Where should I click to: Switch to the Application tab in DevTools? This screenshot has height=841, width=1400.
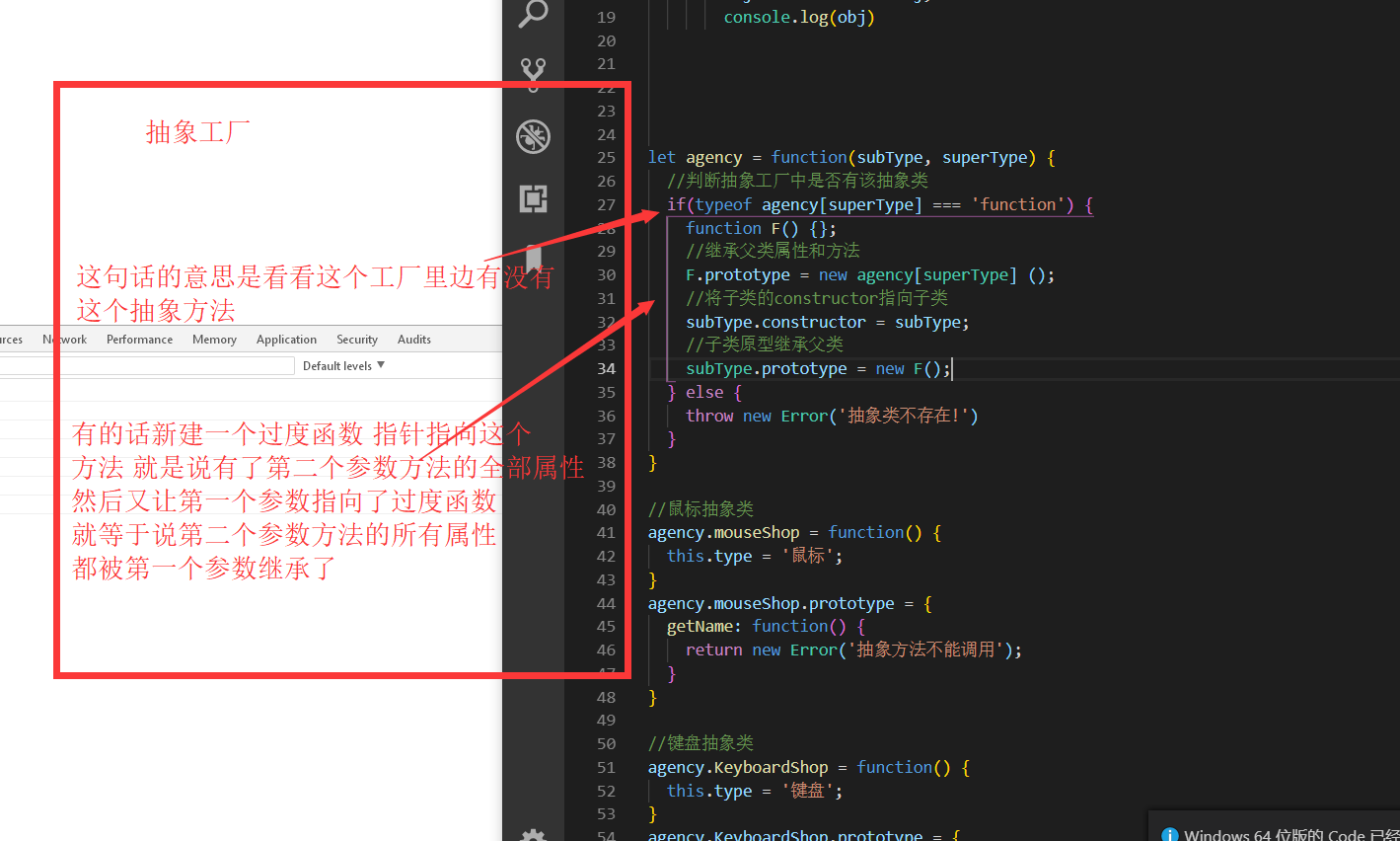click(x=286, y=340)
